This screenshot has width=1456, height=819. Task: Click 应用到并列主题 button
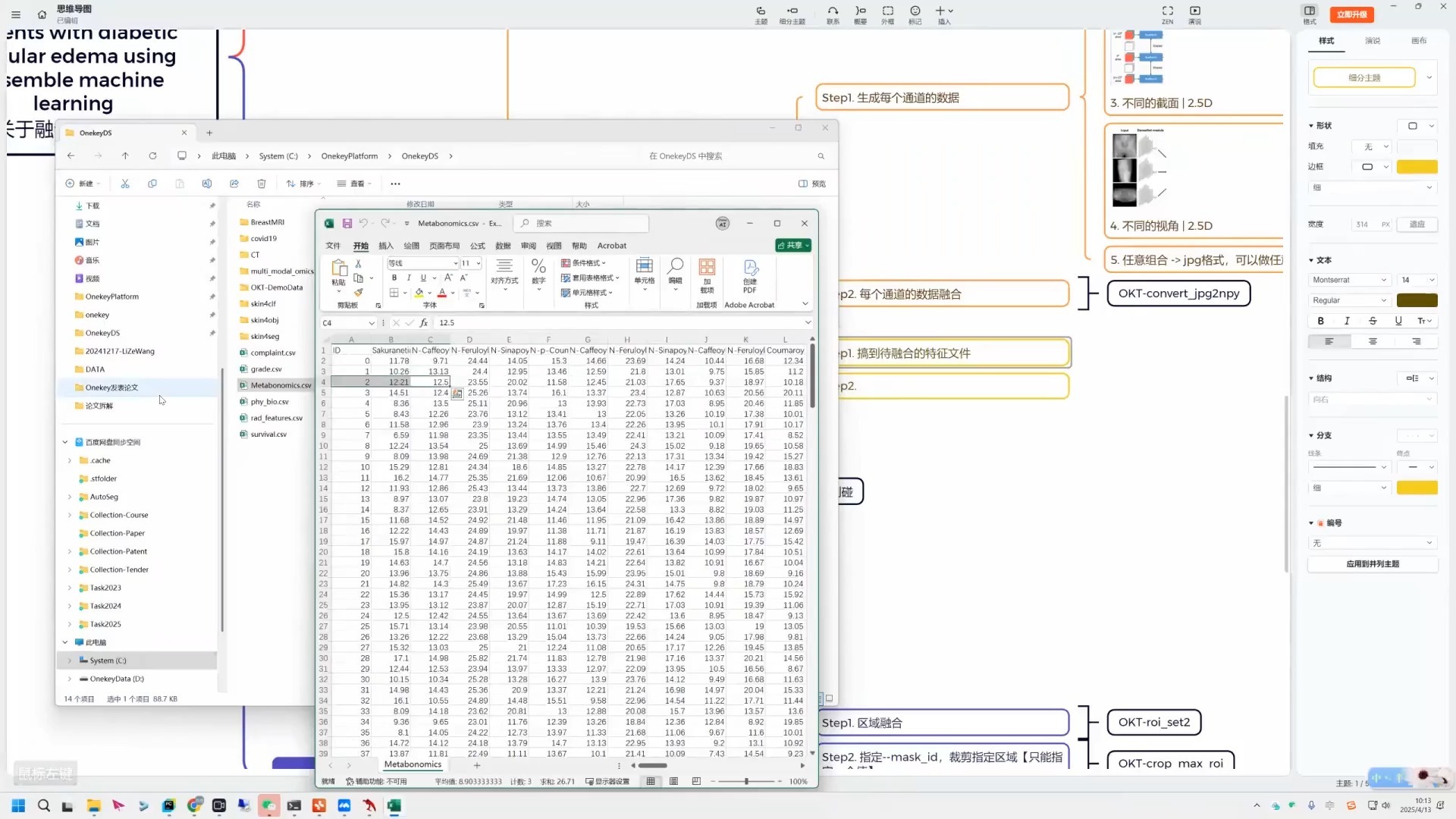1373,564
